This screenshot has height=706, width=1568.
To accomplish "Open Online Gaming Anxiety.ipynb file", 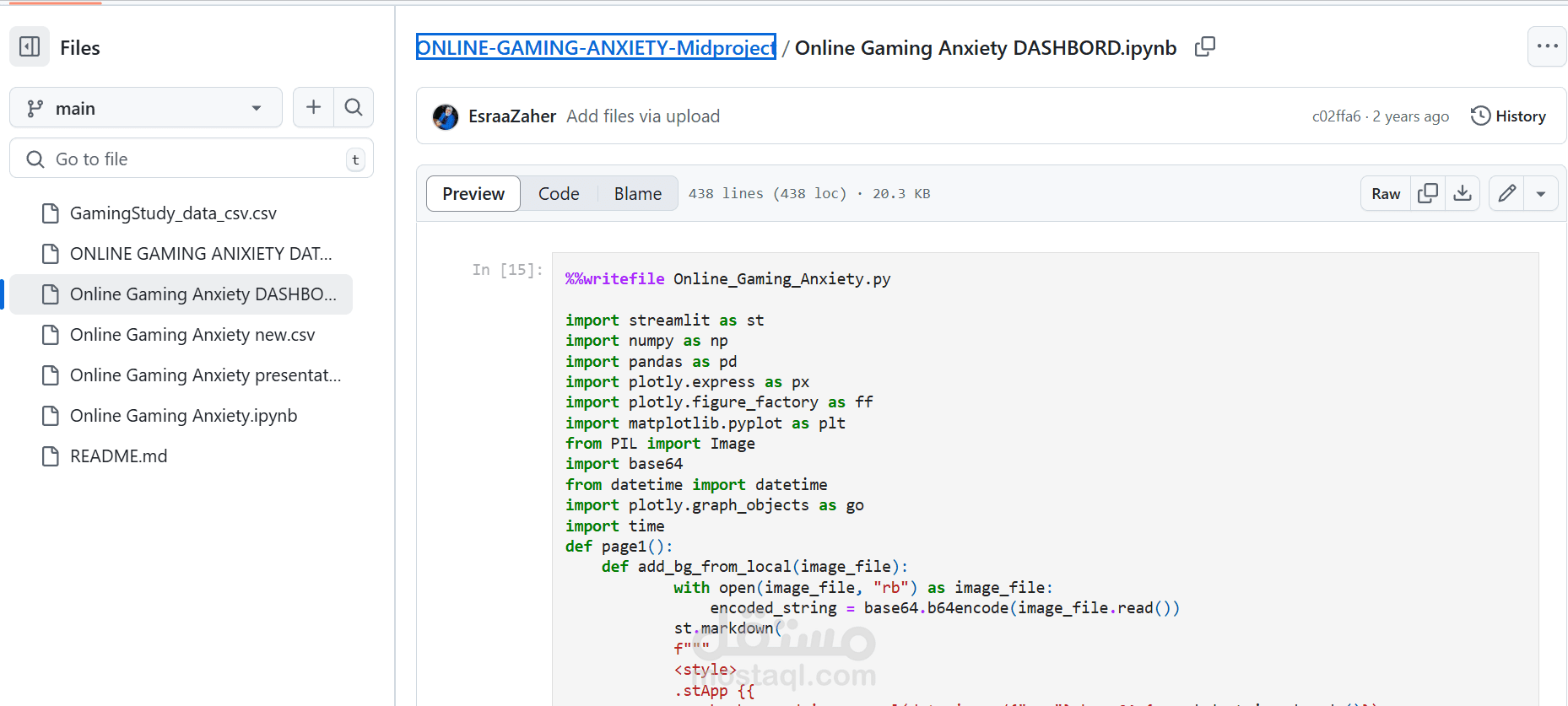I will tap(183, 416).
